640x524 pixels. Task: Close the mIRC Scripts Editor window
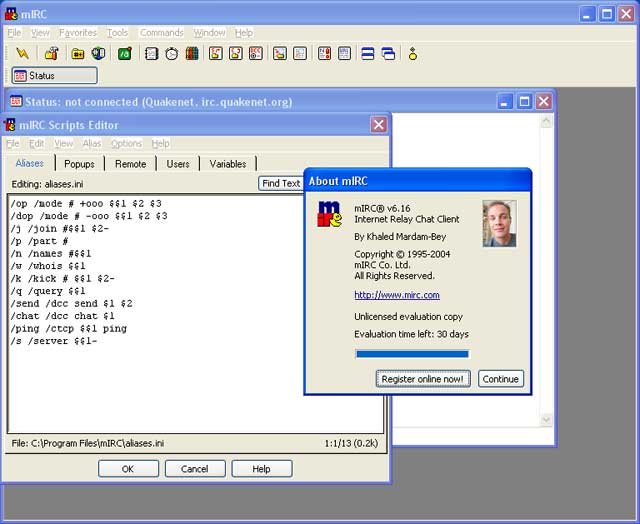point(378,125)
